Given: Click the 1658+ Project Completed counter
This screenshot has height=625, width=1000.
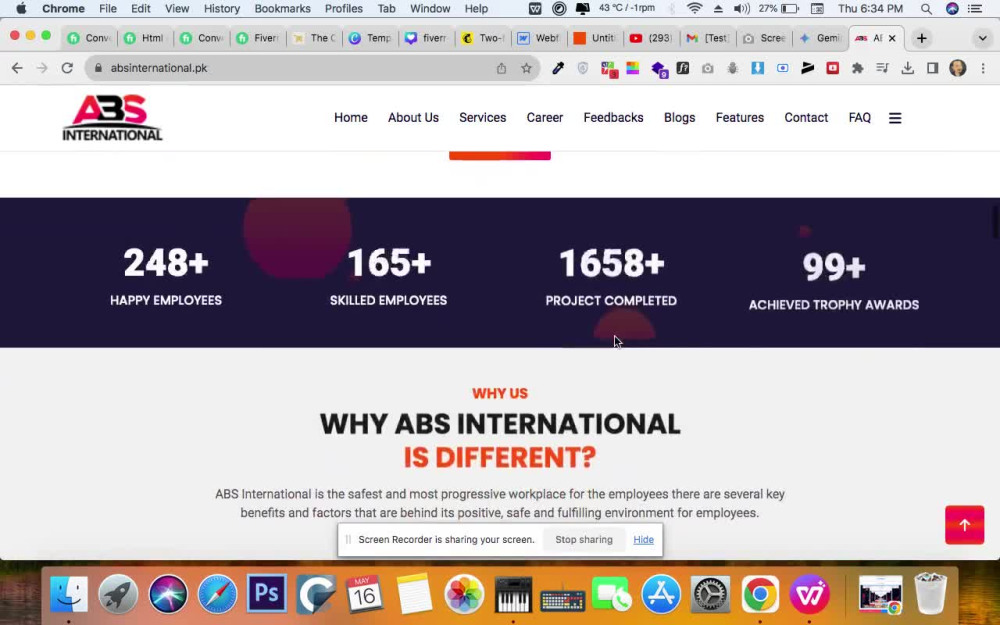Looking at the screenshot, I should pyautogui.click(x=611, y=277).
